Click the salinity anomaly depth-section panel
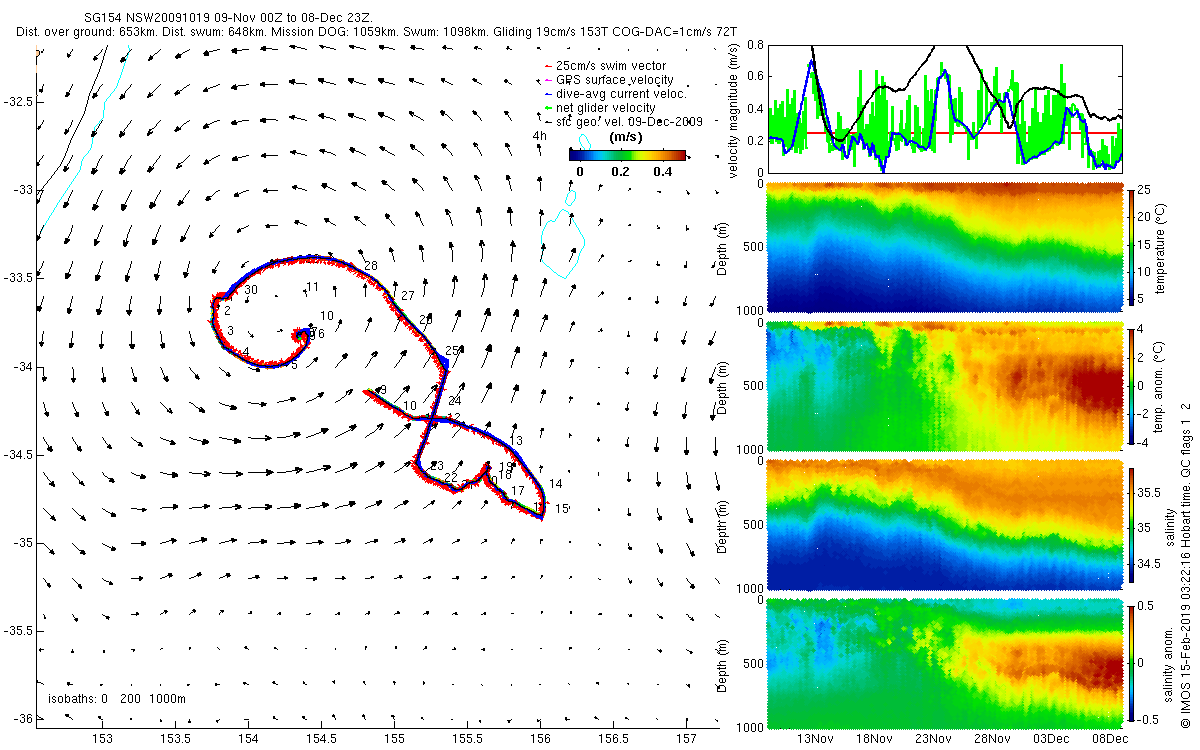 tap(943, 662)
